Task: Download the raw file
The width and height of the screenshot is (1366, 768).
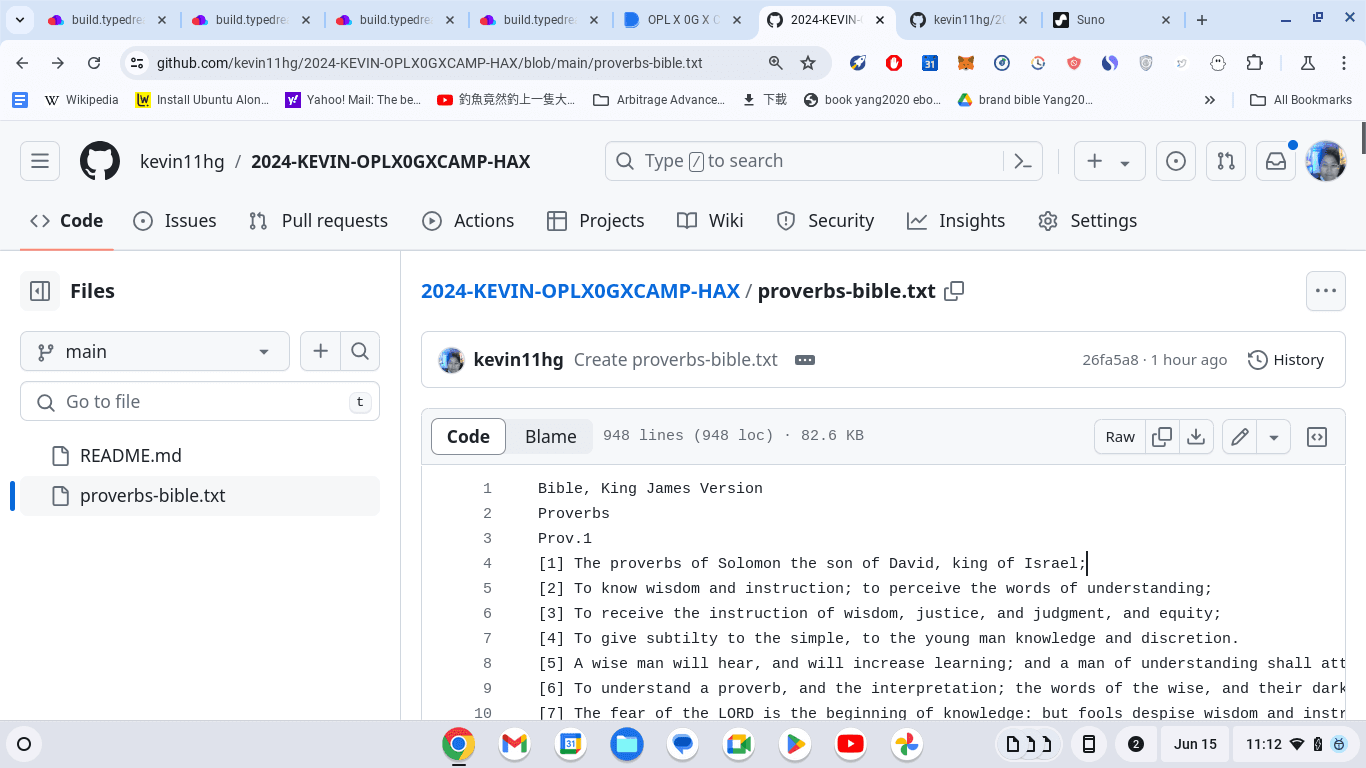Action: [1195, 437]
